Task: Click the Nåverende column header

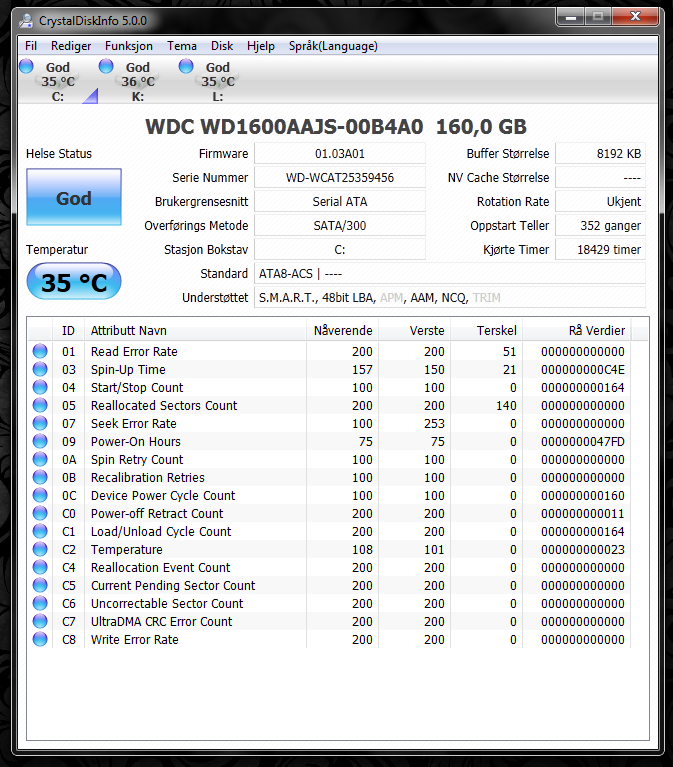Action: click(342, 331)
